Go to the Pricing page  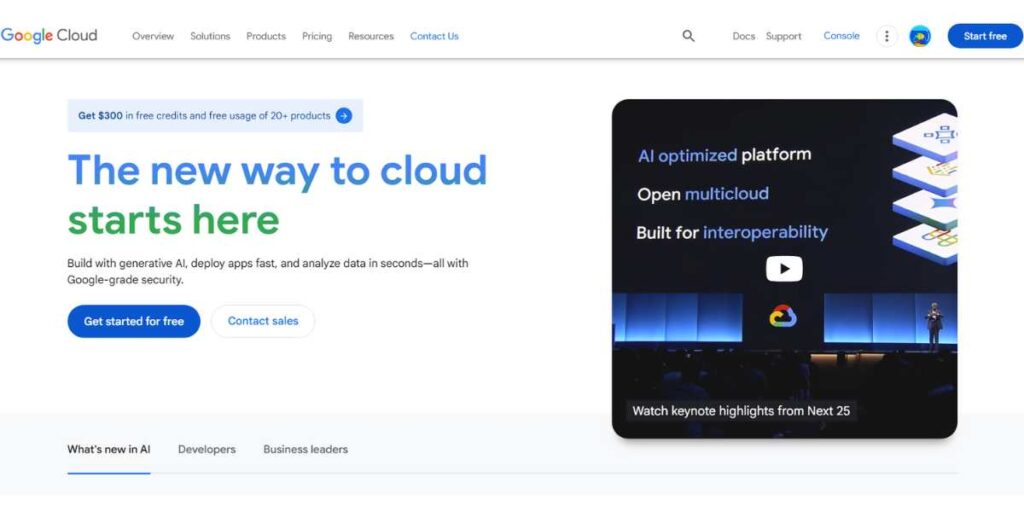click(x=317, y=36)
